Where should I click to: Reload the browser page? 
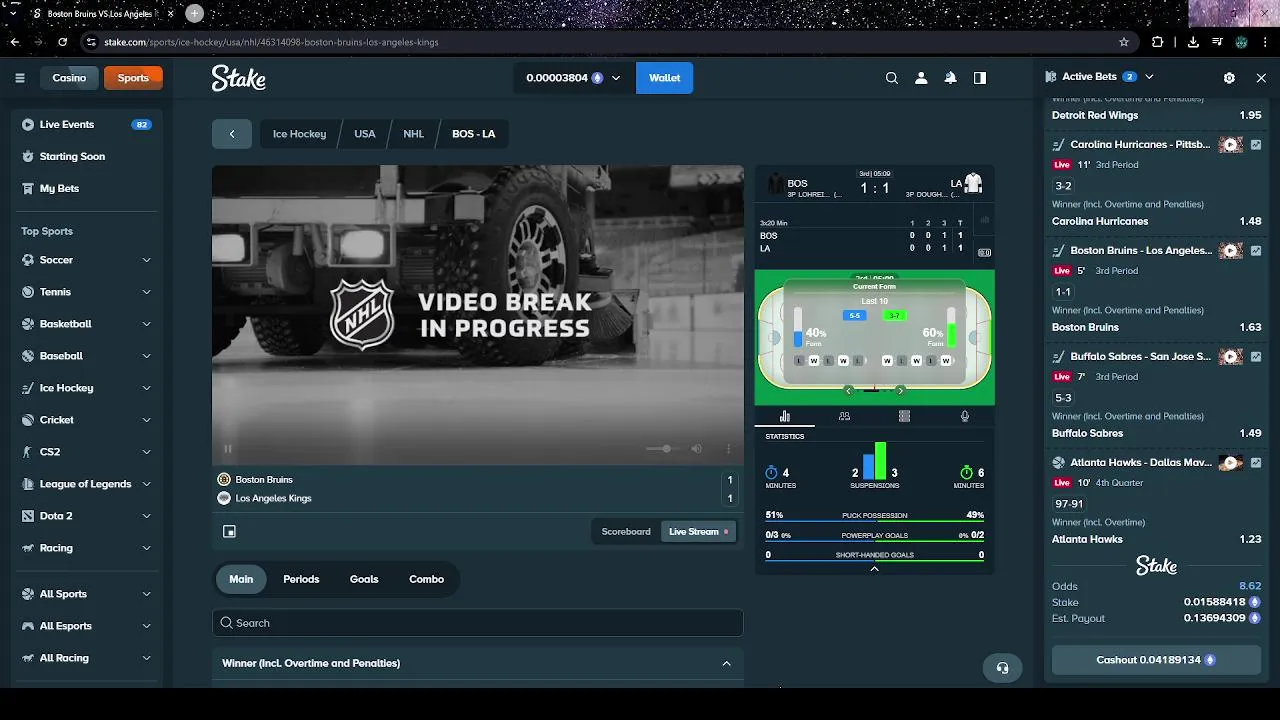click(62, 42)
